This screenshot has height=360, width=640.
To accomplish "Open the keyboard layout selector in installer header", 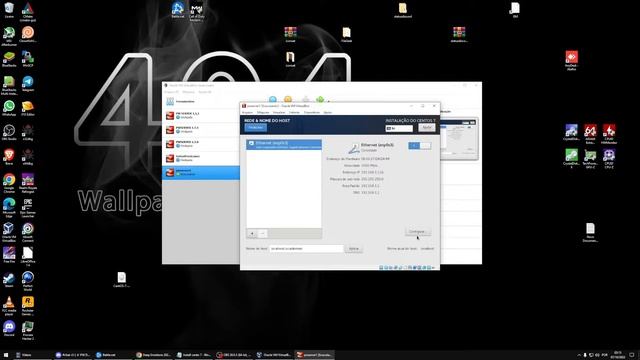I will pyautogui.click(x=399, y=128).
